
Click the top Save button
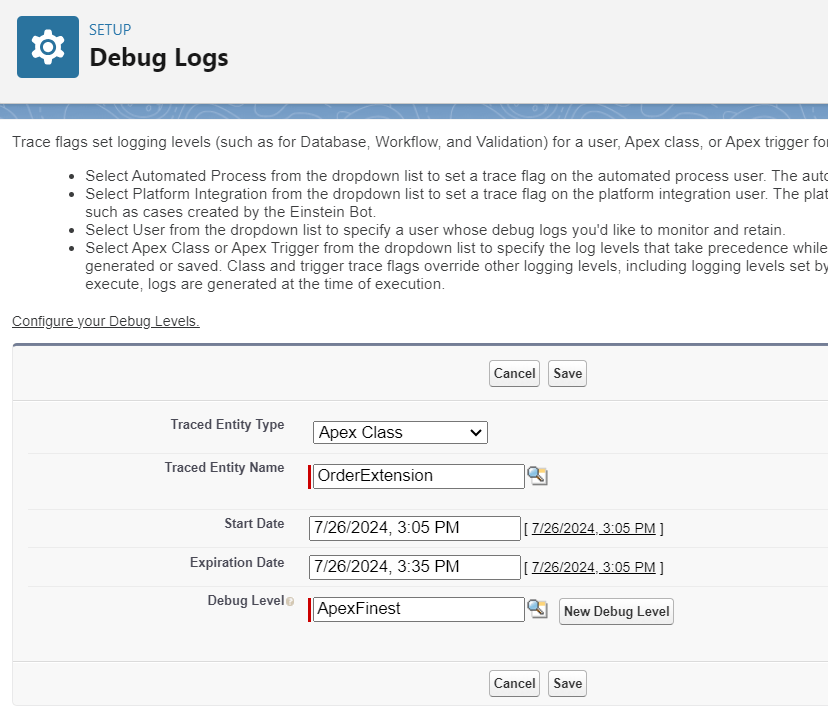pyautogui.click(x=567, y=373)
